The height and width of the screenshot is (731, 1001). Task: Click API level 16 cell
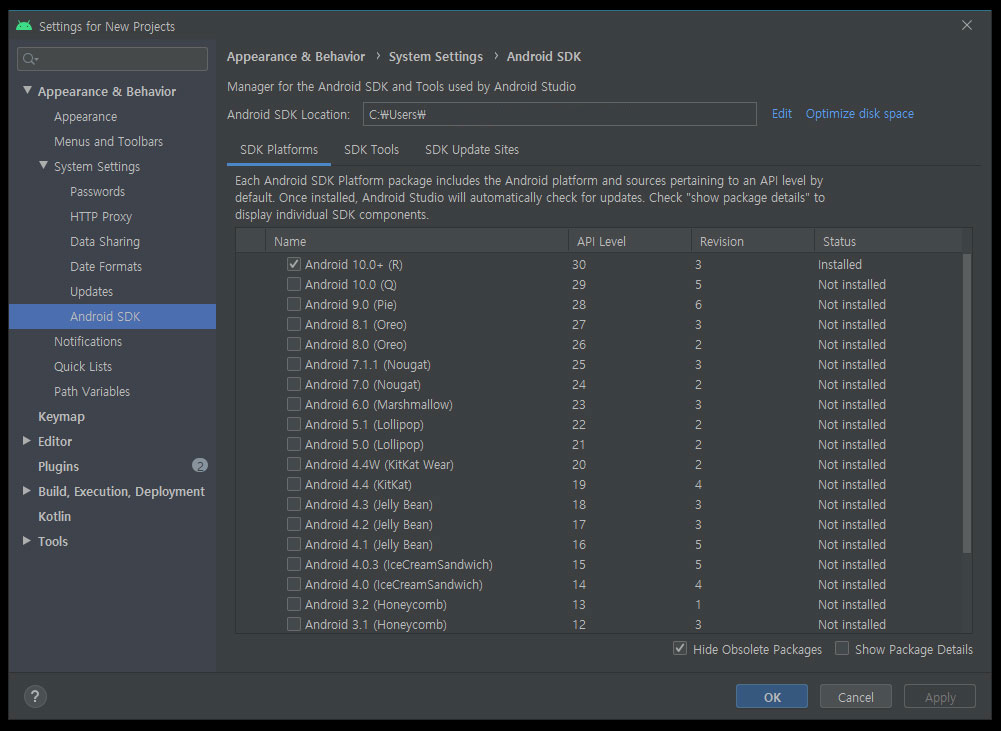pos(578,544)
